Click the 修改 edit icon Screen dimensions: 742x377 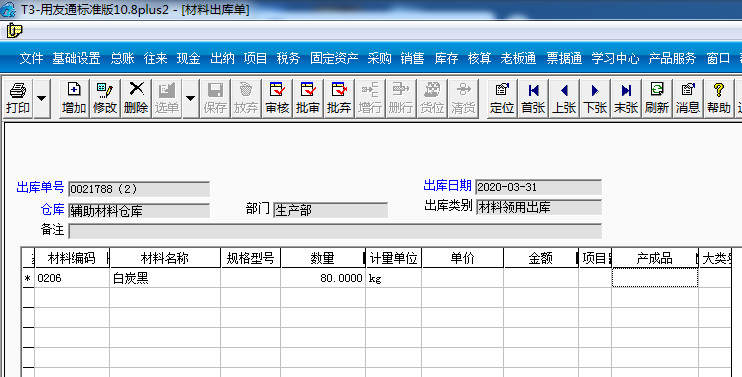tap(105, 98)
